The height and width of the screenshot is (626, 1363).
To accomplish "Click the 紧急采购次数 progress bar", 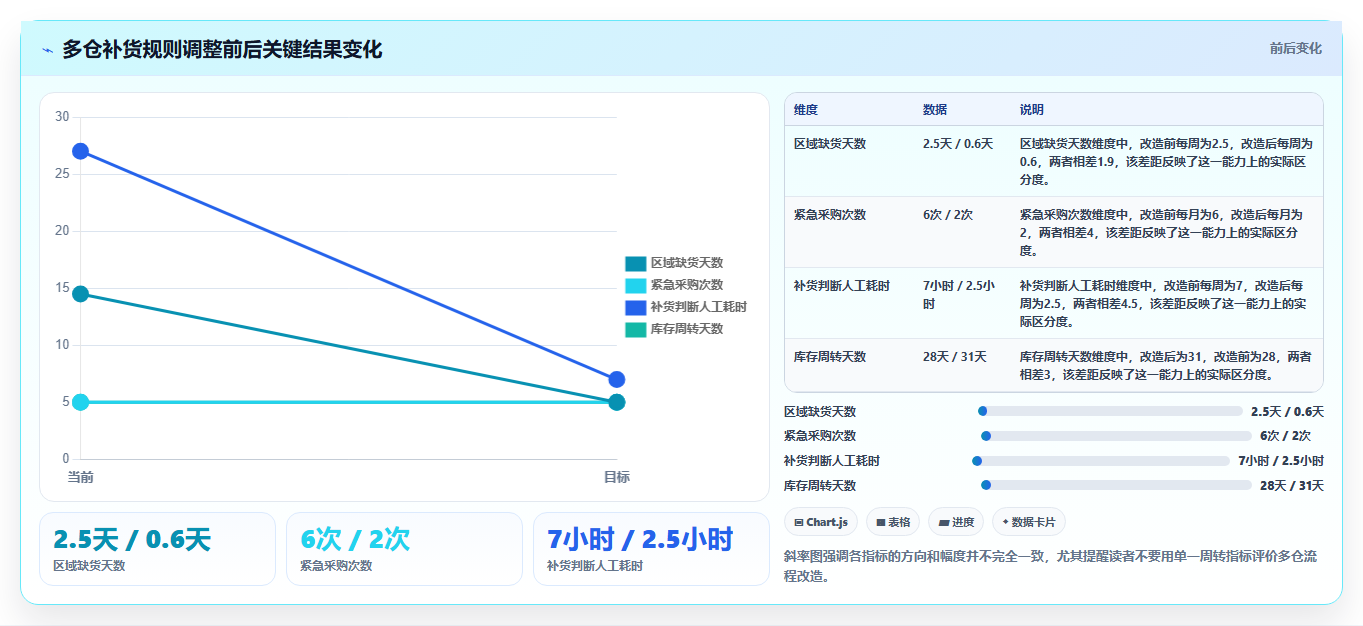I will (x=1116, y=436).
